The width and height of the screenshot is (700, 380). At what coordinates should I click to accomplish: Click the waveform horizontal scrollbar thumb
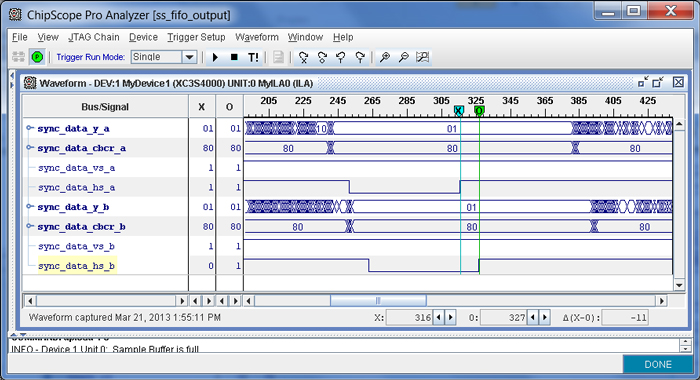pos(378,301)
